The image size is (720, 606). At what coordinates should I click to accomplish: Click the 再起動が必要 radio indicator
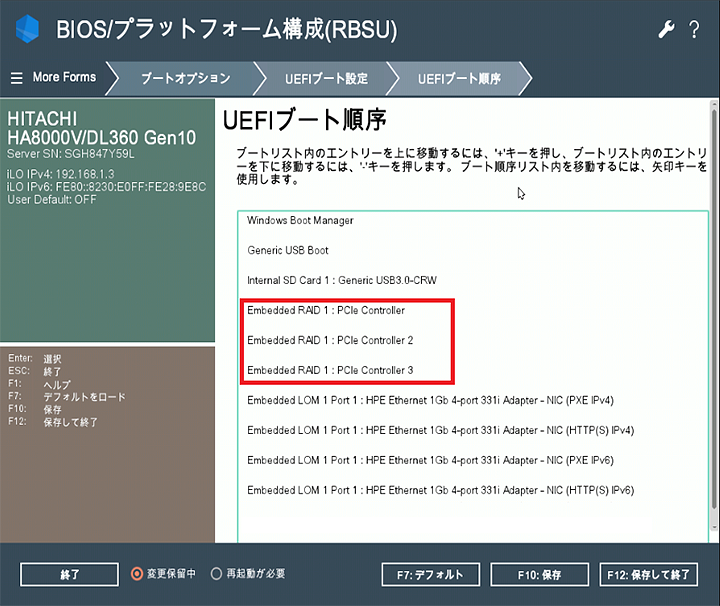pyautogui.click(x=216, y=574)
